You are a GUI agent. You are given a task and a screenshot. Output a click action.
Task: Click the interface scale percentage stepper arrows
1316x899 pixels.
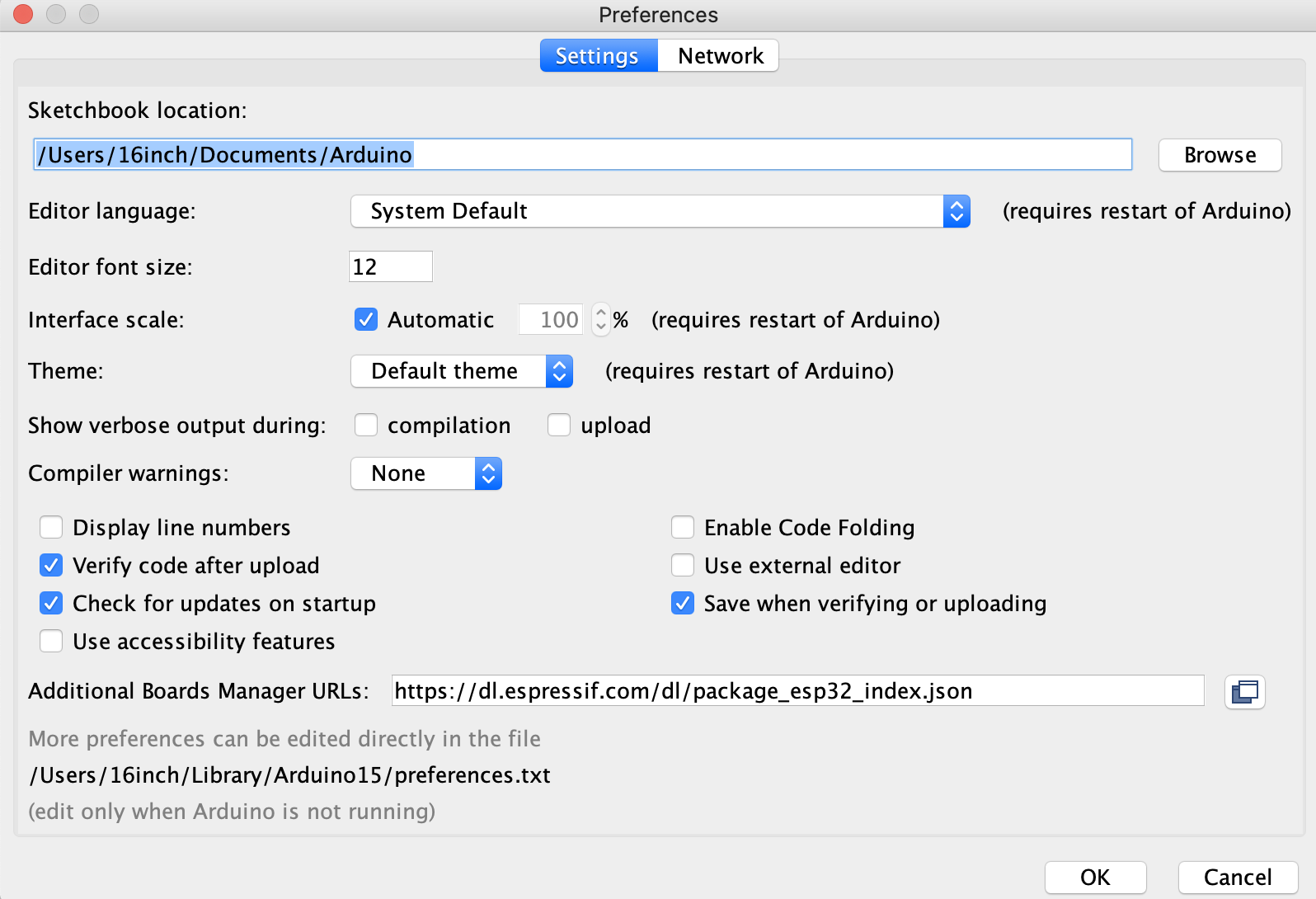(x=601, y=319)
